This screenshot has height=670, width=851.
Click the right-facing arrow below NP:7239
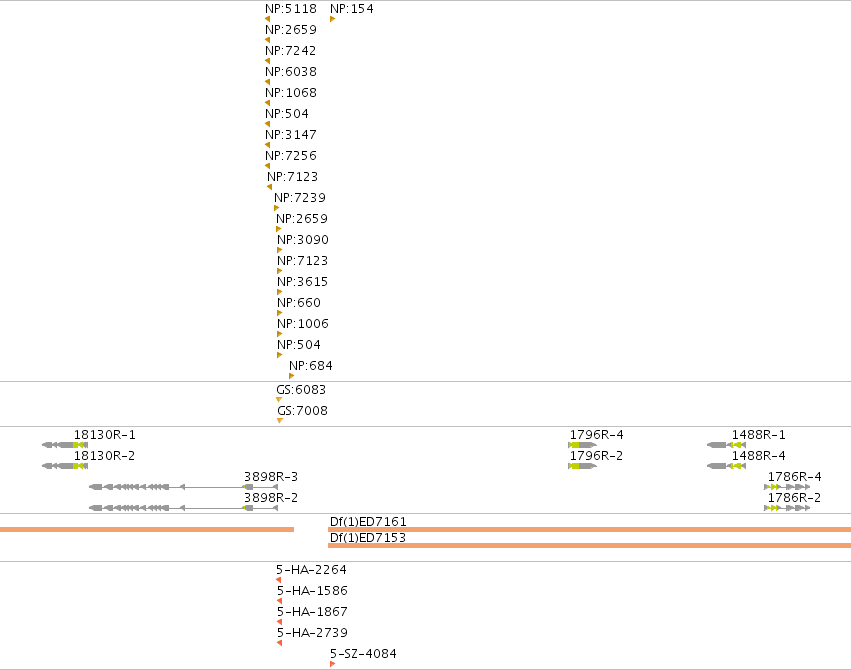[x=277, y=208]
